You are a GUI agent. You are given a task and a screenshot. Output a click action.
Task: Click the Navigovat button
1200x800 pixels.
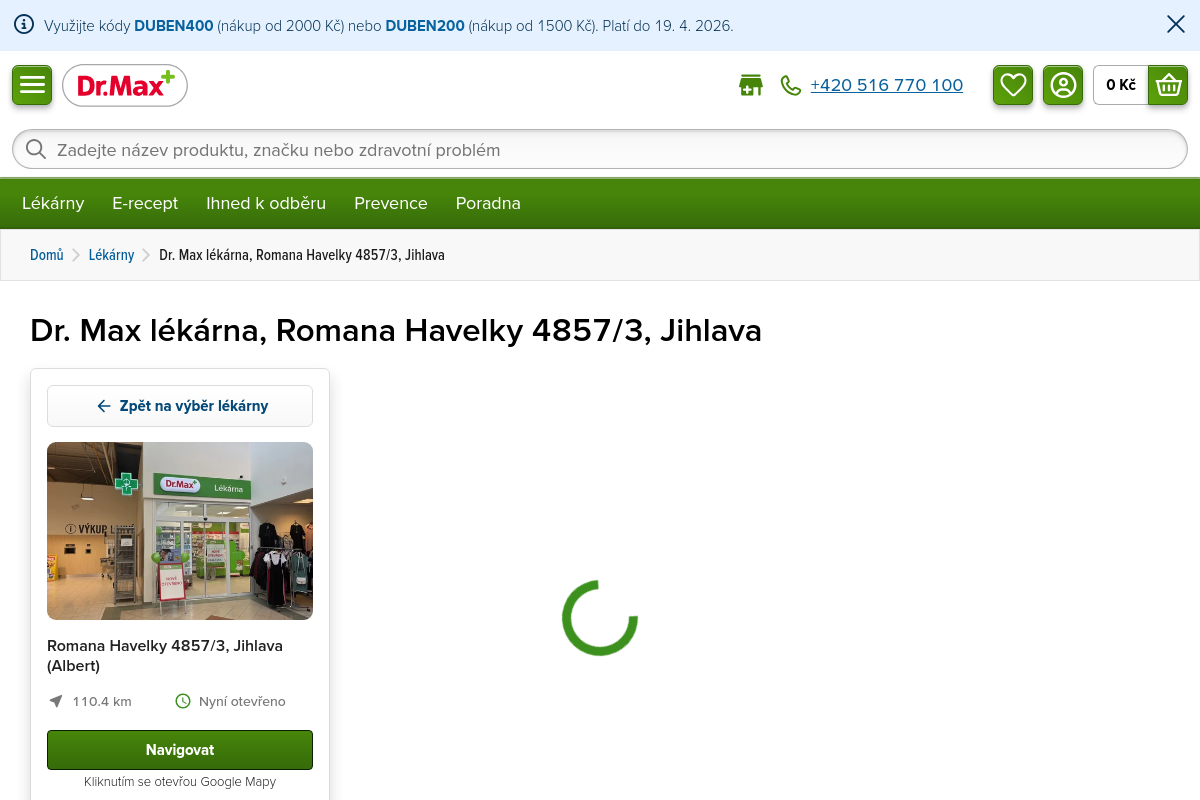[180, 750]
